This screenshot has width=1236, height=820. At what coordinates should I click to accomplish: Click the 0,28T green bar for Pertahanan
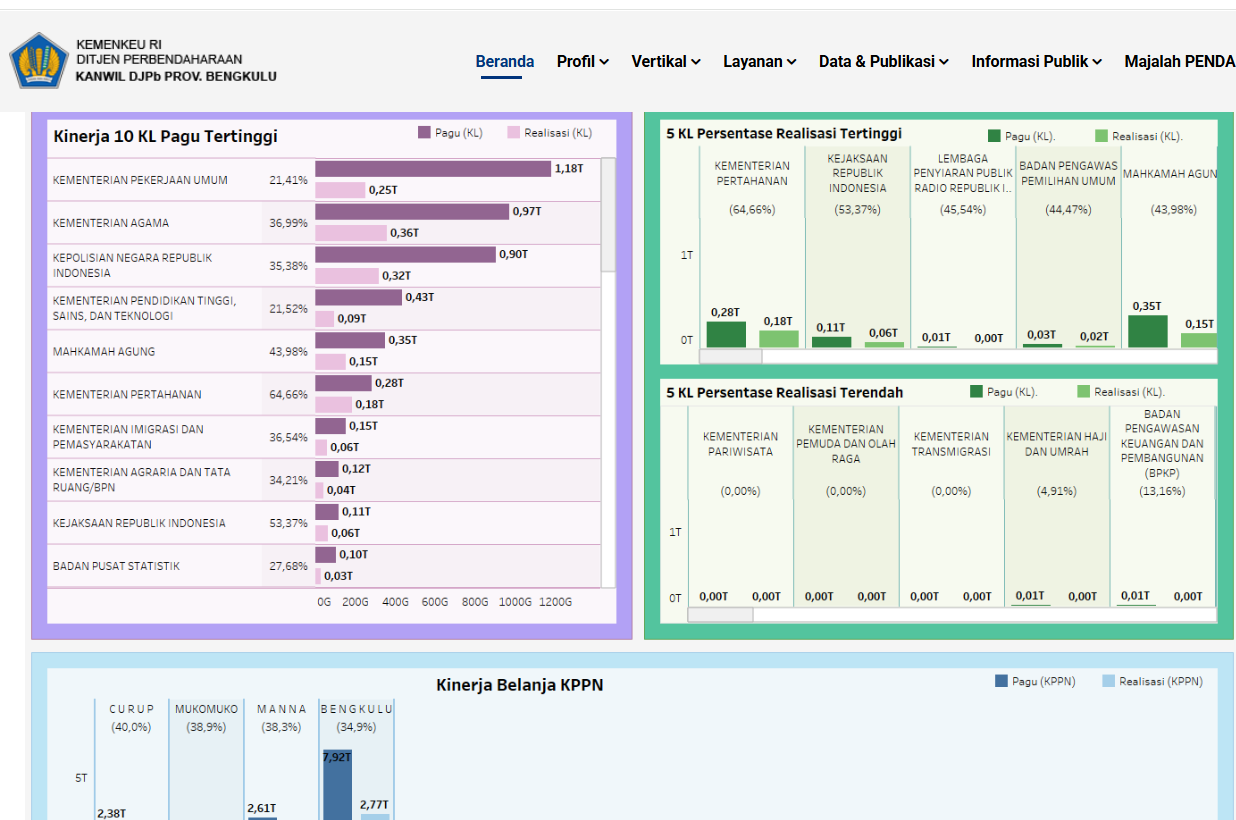726,334
